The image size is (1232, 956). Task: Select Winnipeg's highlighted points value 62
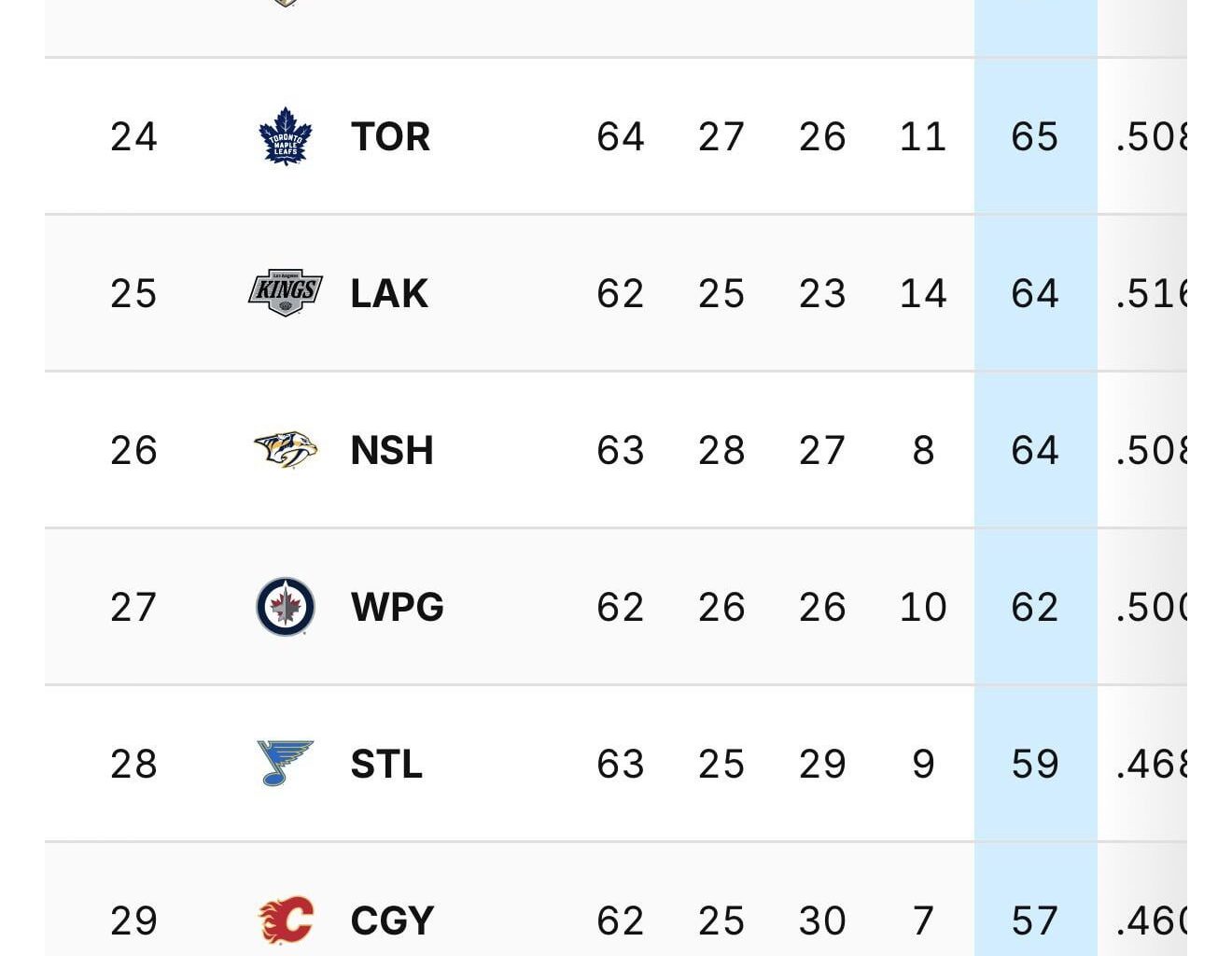coord(1034,607)
